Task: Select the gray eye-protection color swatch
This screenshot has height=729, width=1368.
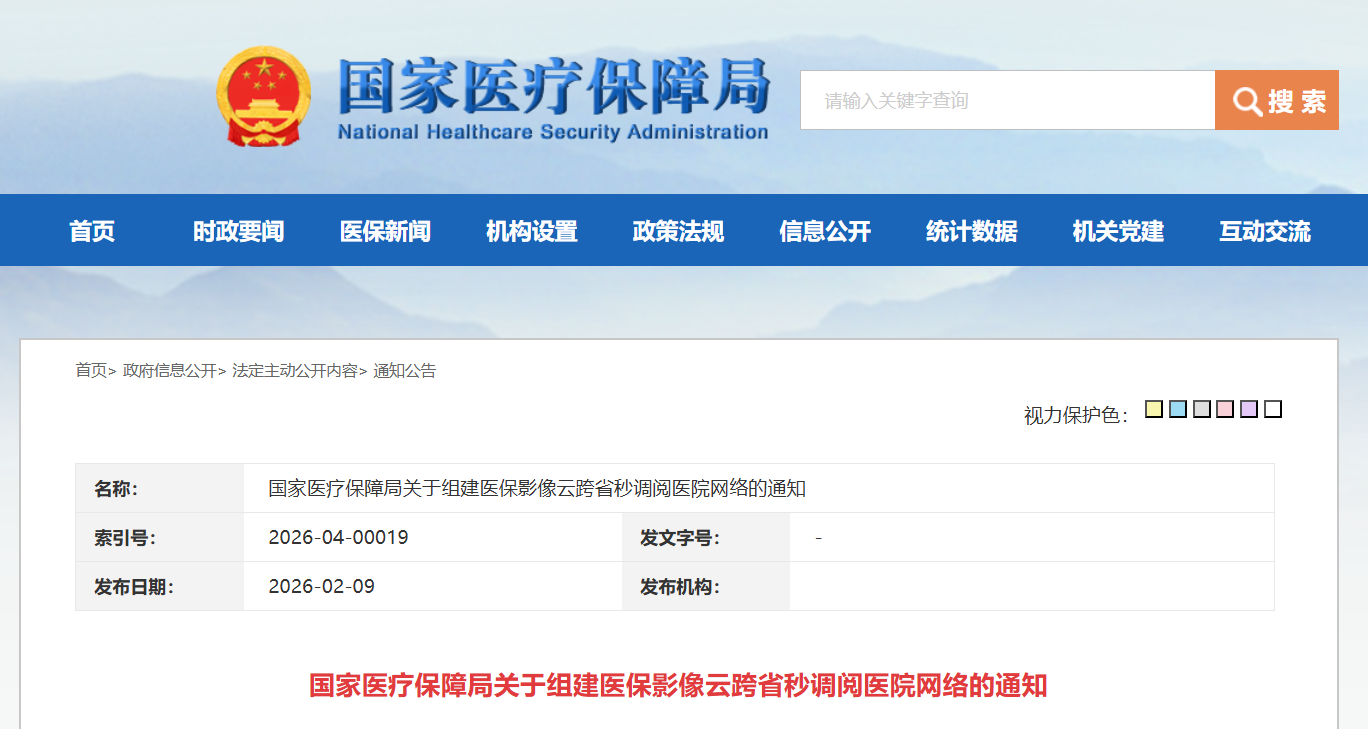Action: pyautogui.click(x=1201, y=408)
